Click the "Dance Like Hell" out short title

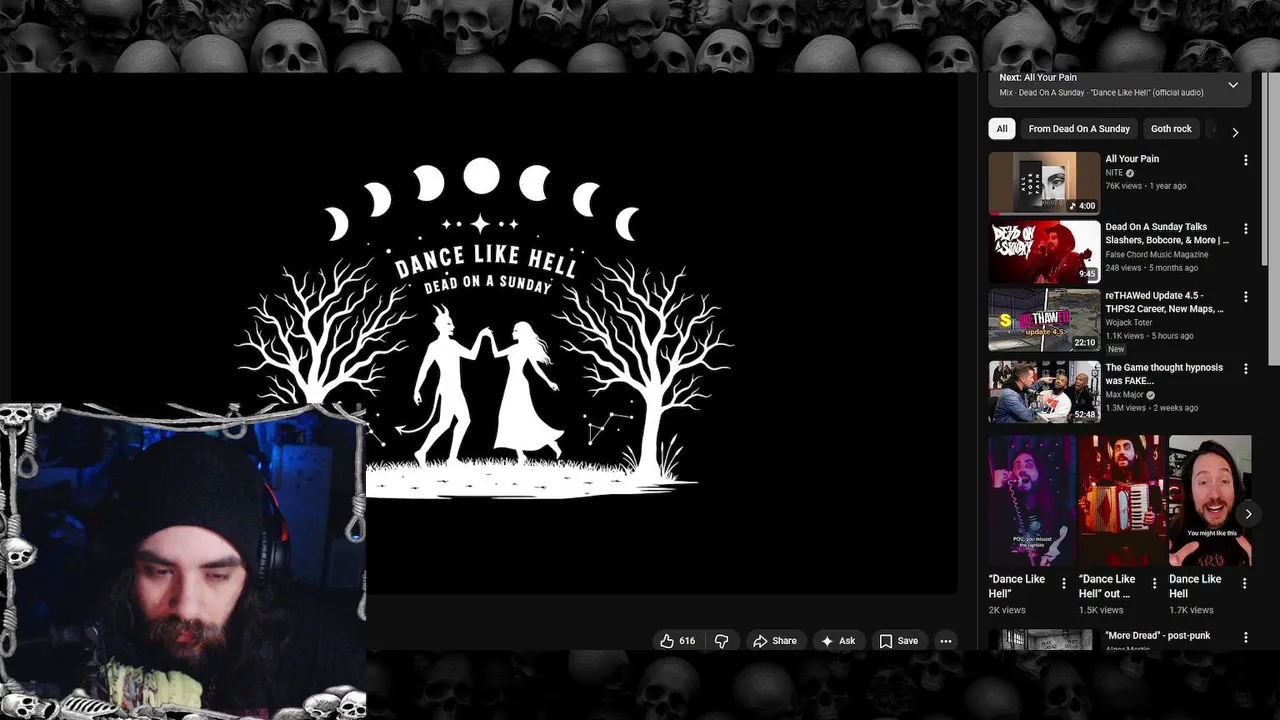coord(1107,586)
